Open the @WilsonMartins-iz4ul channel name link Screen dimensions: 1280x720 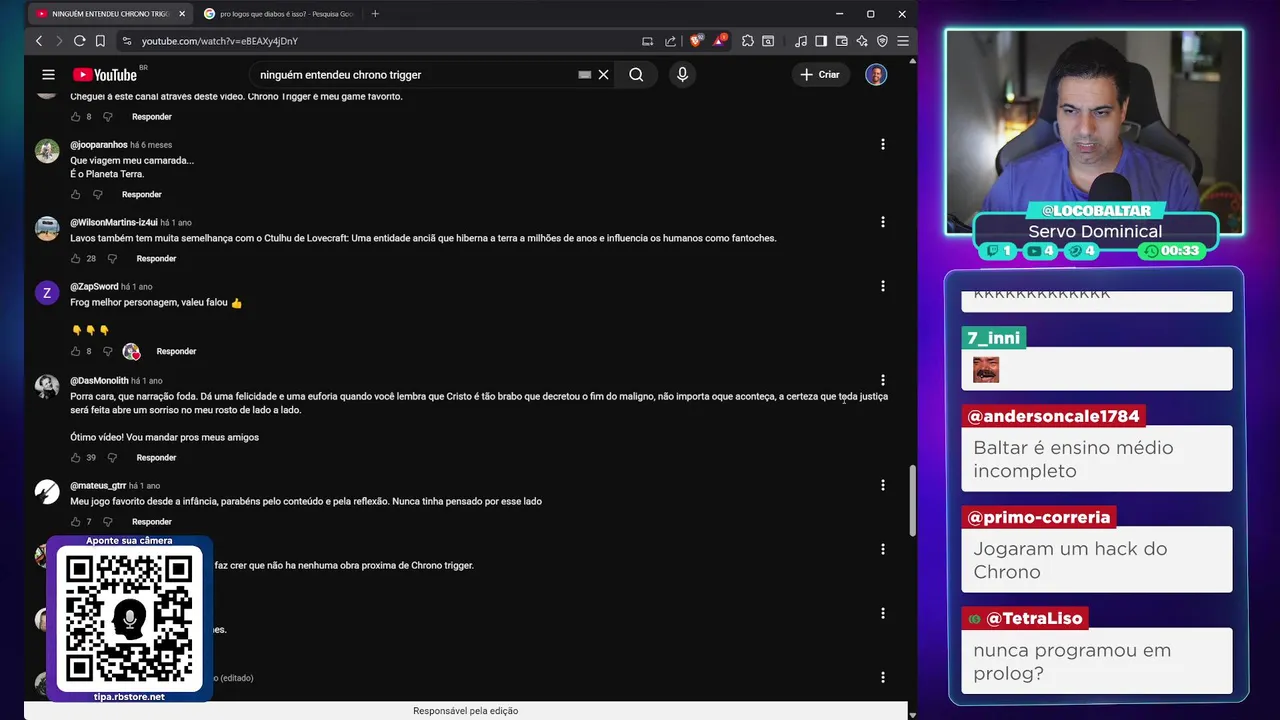click(114, 222)
